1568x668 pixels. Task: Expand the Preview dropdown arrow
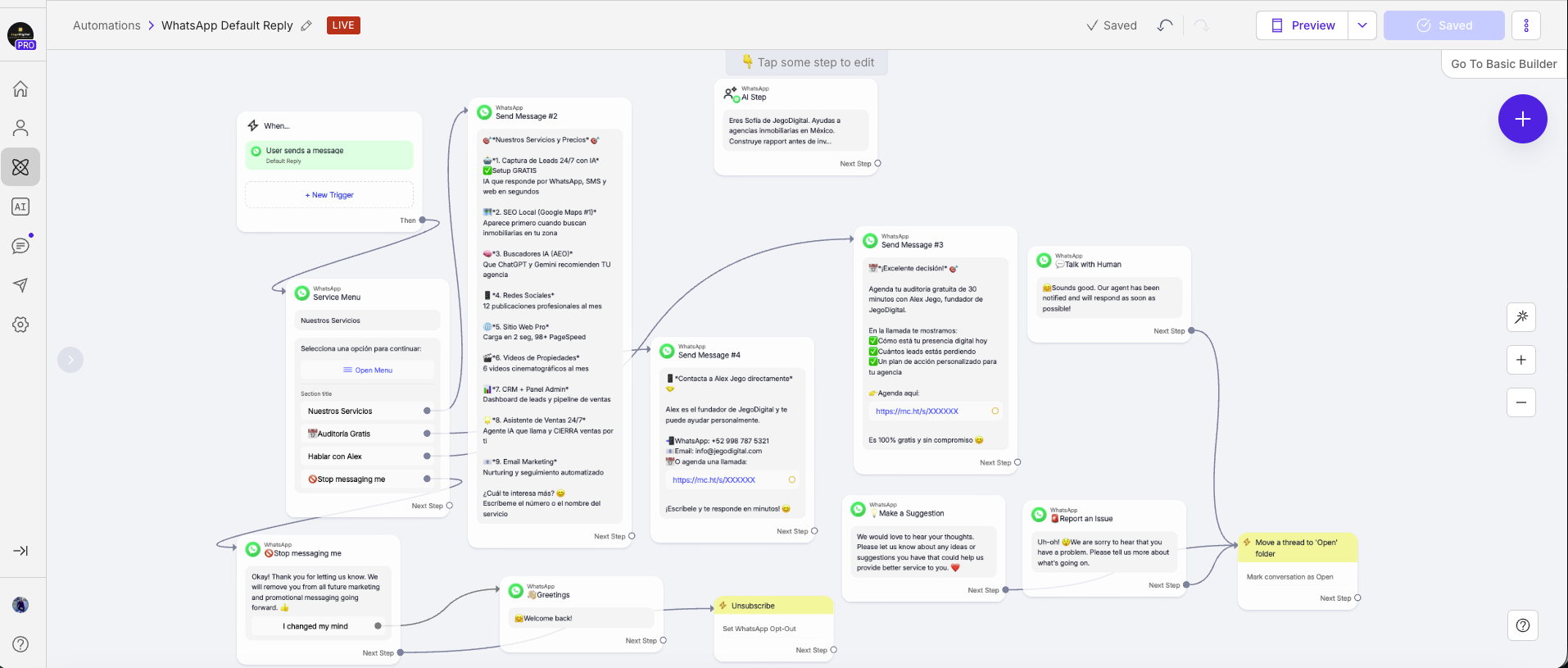pyautogui.click(x=1362, y=25)
